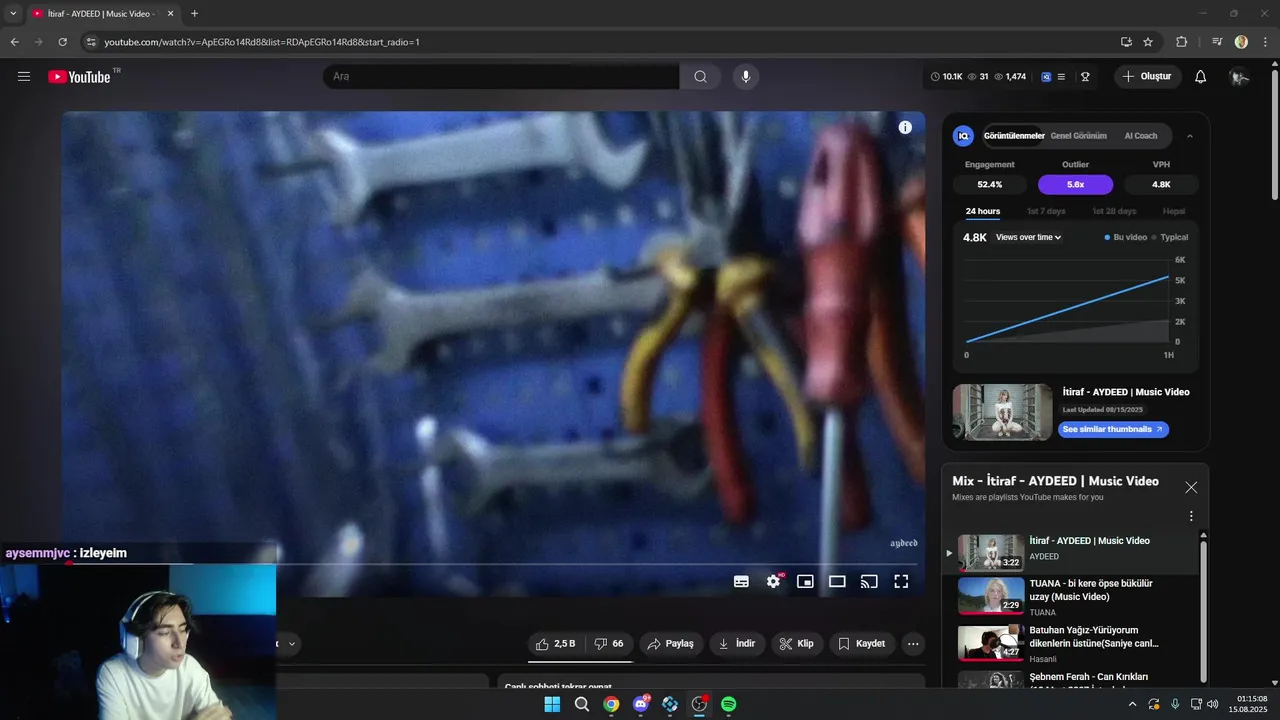
Task: Show hidden system tray icons chevron
Action: click(x=1132, y=704)
